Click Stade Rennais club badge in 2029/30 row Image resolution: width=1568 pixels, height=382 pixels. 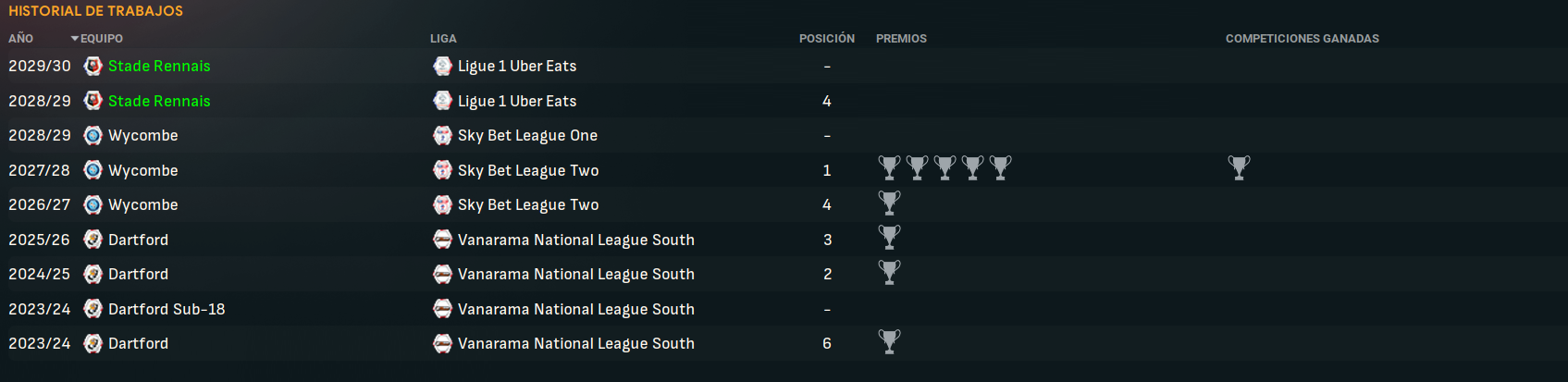click(93, 66)
